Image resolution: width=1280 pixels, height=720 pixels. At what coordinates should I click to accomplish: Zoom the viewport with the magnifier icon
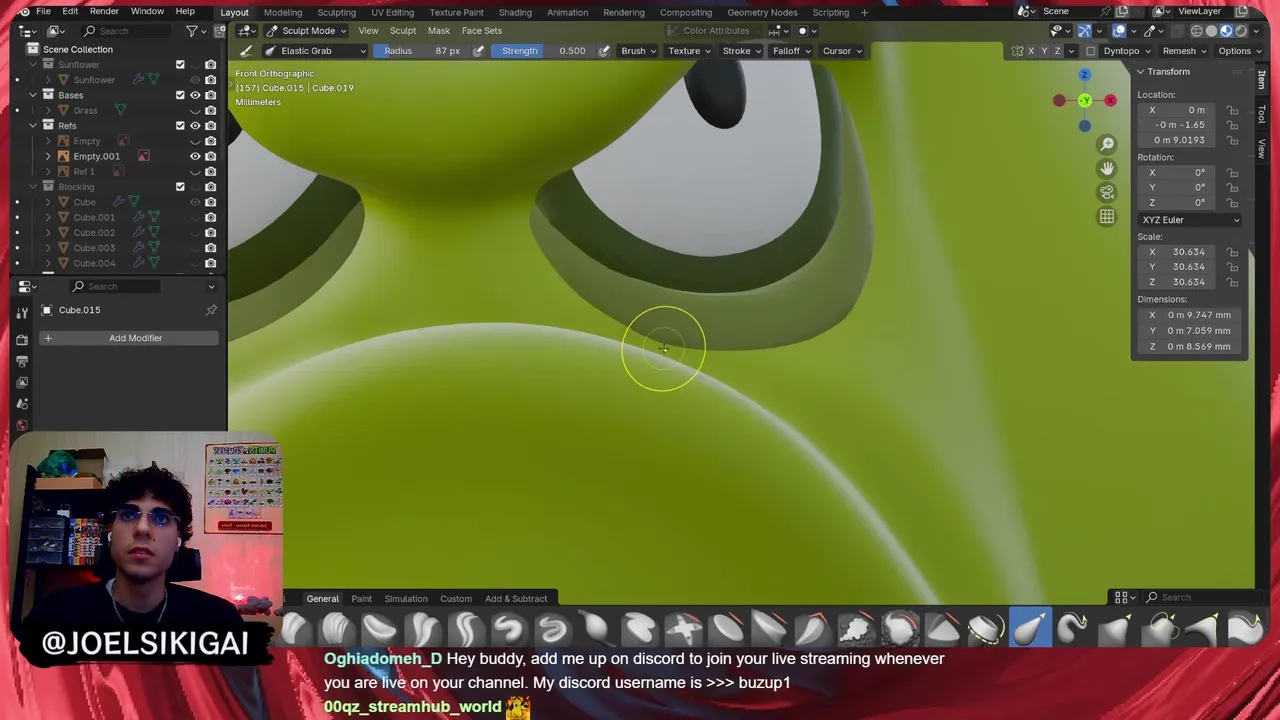[x=1107, y=144]
